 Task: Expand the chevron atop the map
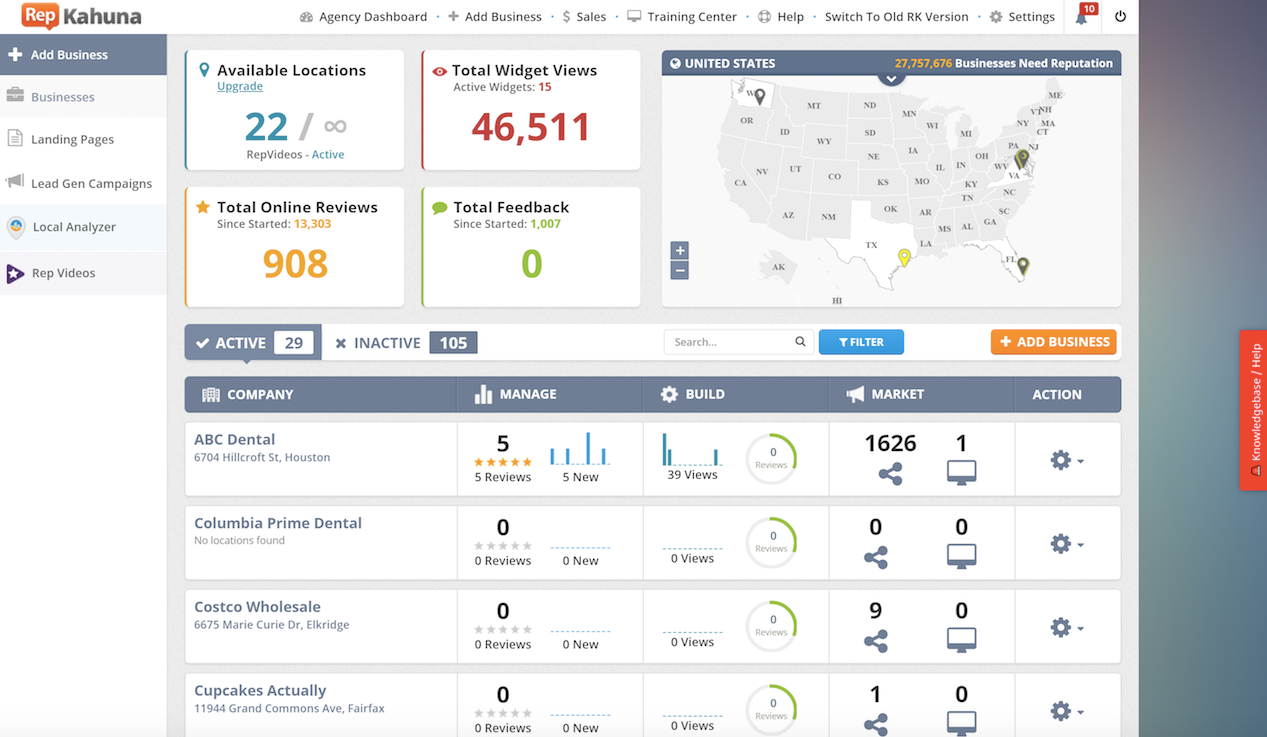(891, 78)
